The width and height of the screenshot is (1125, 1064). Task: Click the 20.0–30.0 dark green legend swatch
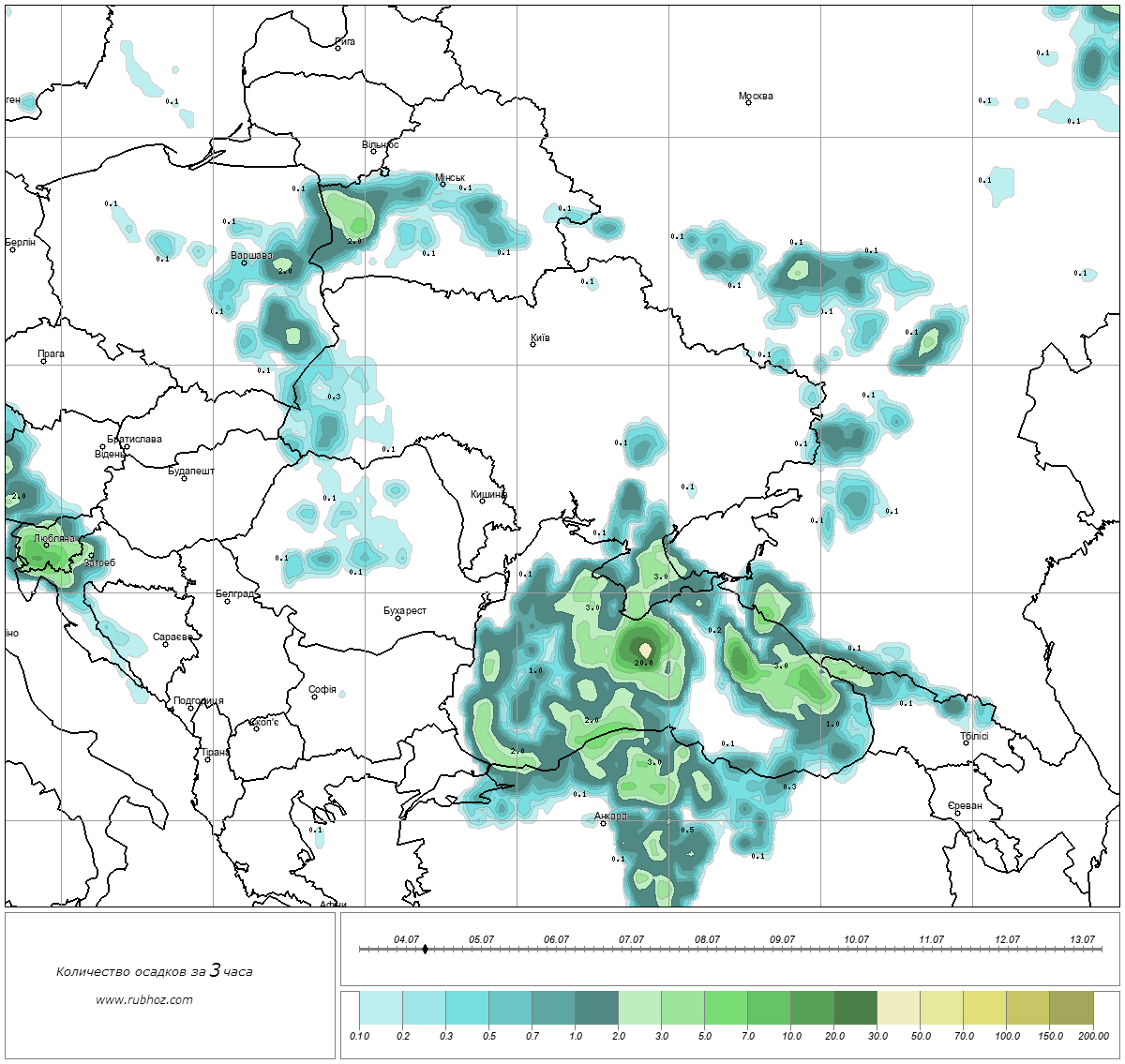tap(855, 1010)
